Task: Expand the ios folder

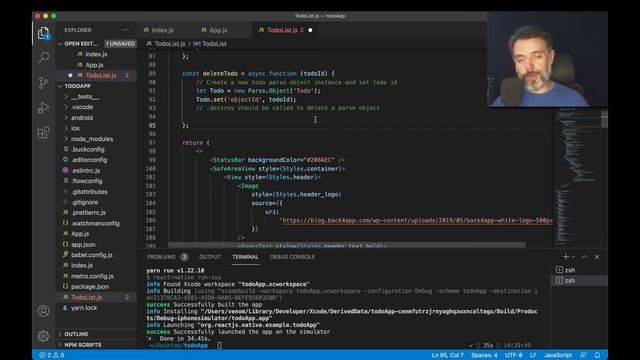Action: [x=75, y=128]
